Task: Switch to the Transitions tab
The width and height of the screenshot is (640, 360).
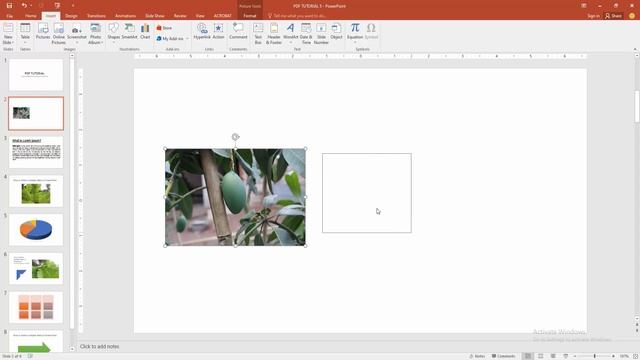Action: click(96, 16)
